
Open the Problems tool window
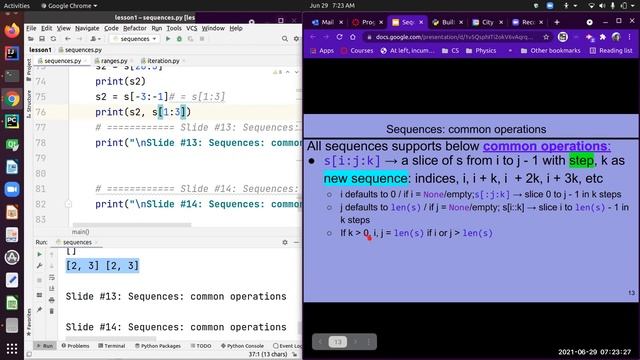click(x=76, y=346)
